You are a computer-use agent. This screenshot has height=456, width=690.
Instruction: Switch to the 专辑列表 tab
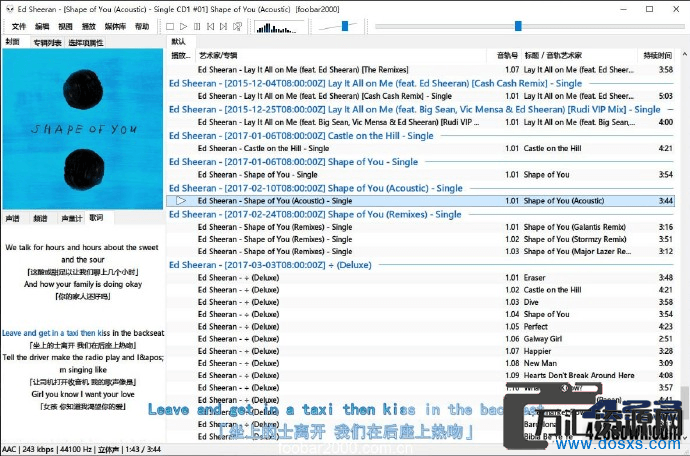[x=48, y=43]
